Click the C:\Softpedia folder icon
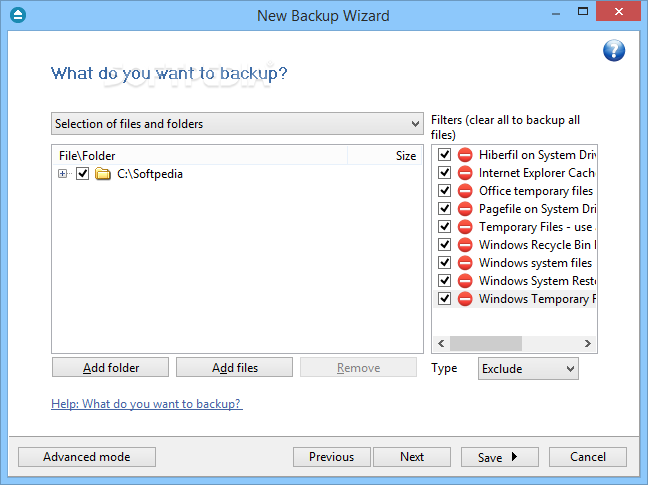This screenshot has height=485, width=648. tap(102, 174)
